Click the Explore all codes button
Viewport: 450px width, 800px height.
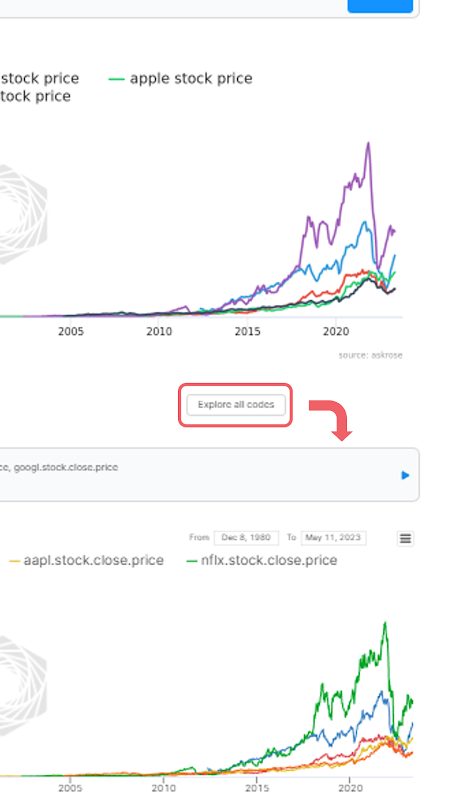coord(236,405)
